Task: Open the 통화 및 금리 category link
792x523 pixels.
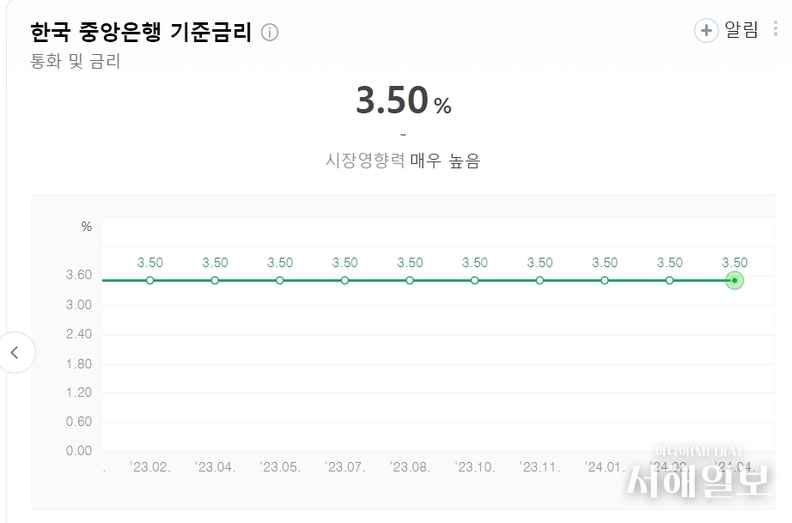Action: pyautogui.click(x=75, y=61)
